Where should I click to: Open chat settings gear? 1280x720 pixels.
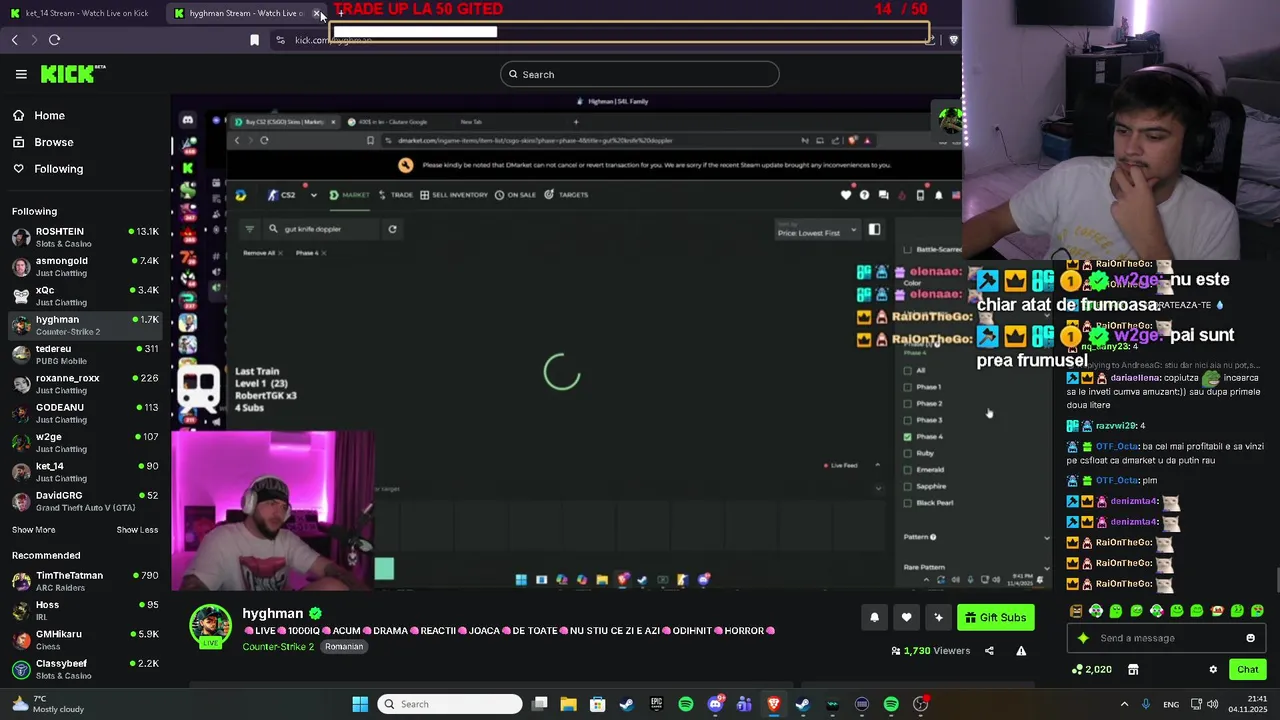(x=1213, y=669)
